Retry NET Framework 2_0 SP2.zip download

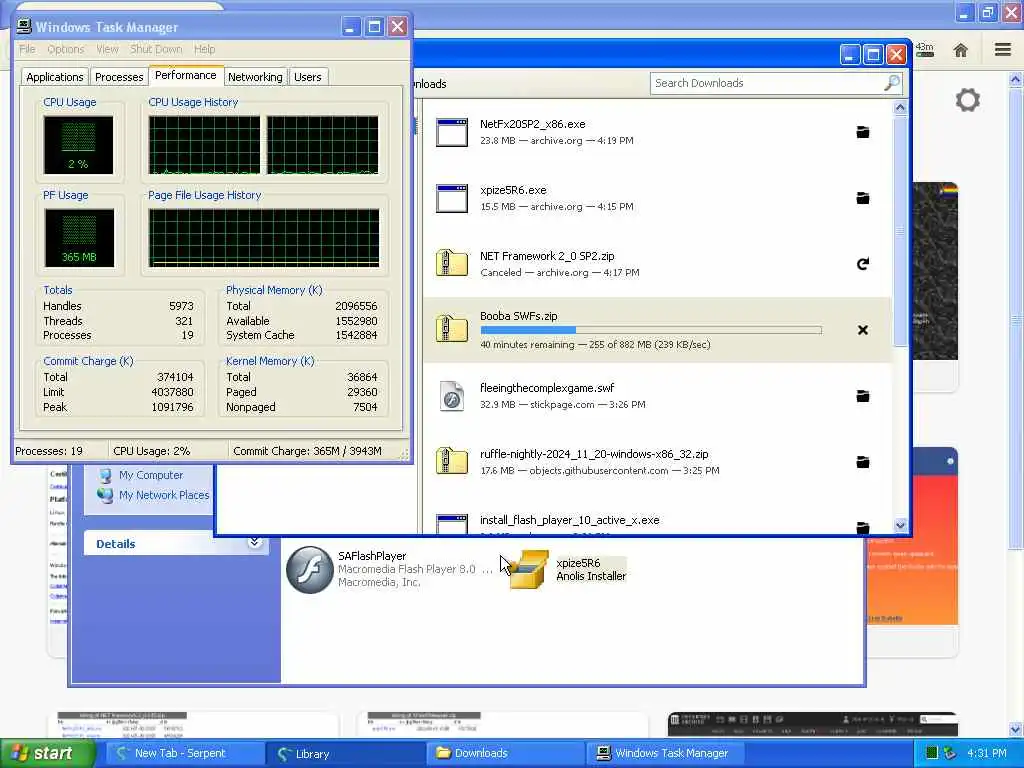pos(863,264)
